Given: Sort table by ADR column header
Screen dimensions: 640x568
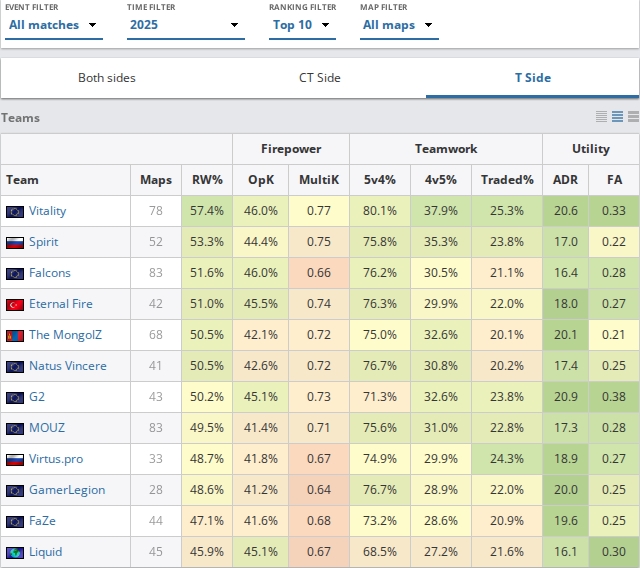Looking at the screenshot, I should click(565, 180).
